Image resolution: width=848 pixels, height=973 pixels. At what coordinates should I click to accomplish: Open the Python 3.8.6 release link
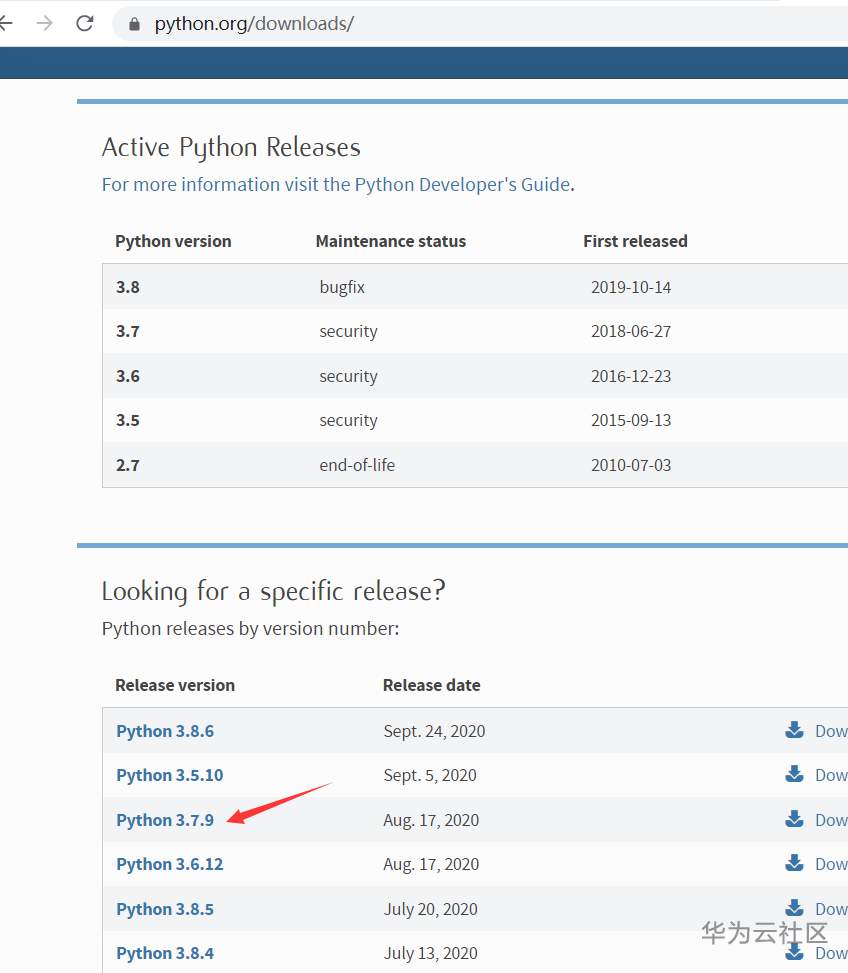coord(165,731)
